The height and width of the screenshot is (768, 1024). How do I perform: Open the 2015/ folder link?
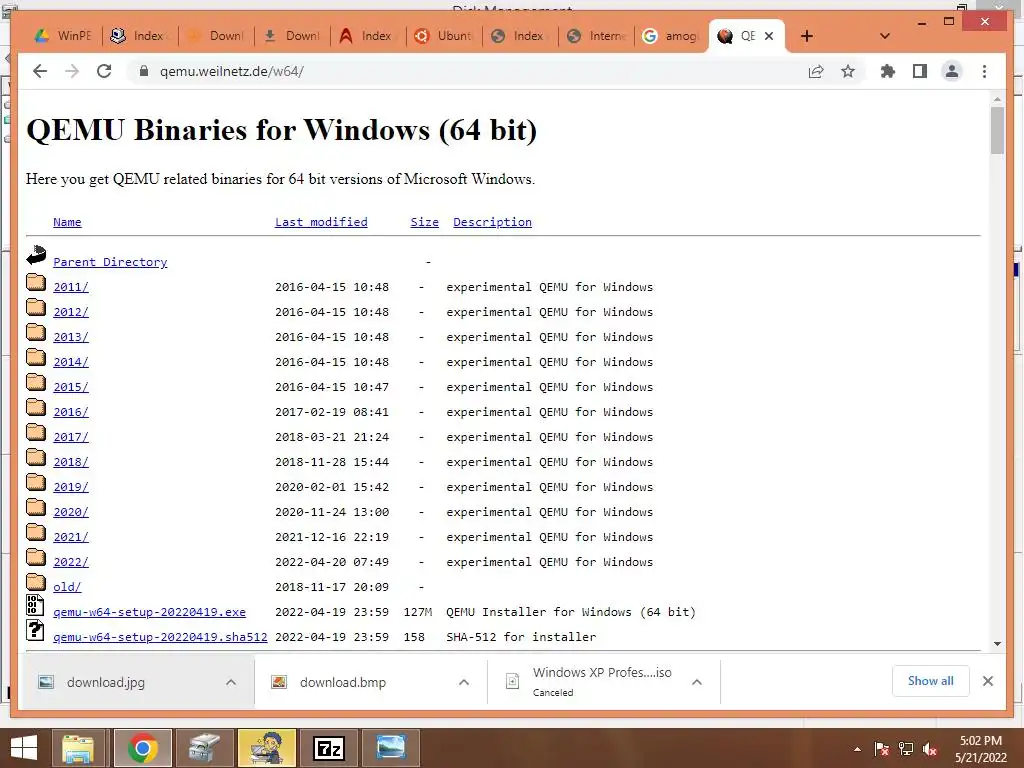point(71,387)
